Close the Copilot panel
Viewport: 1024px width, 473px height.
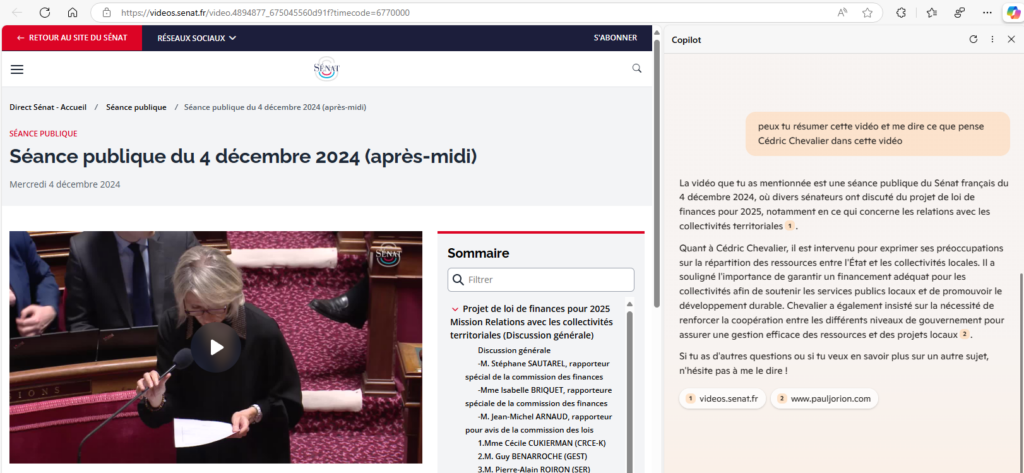[x=1011, y=39]
